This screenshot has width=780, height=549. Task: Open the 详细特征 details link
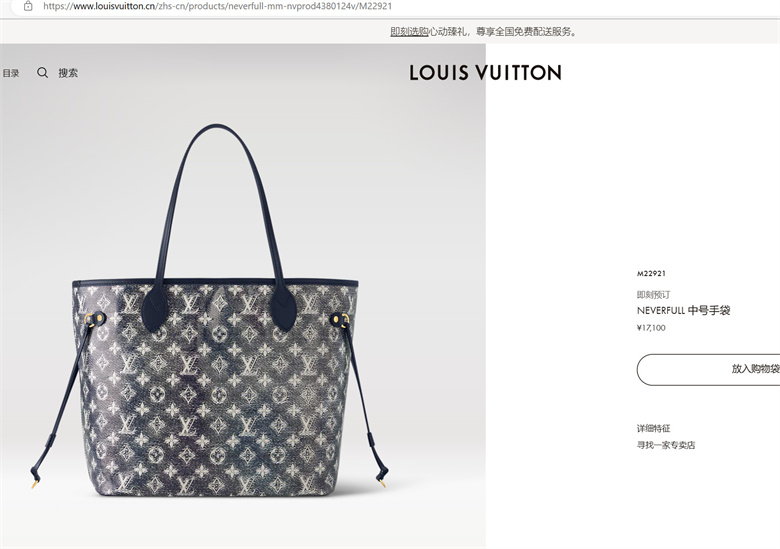(x=654, y=428)
